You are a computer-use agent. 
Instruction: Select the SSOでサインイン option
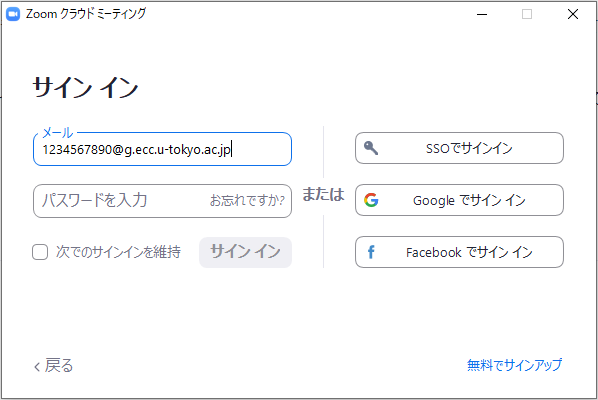coord(459,148)
